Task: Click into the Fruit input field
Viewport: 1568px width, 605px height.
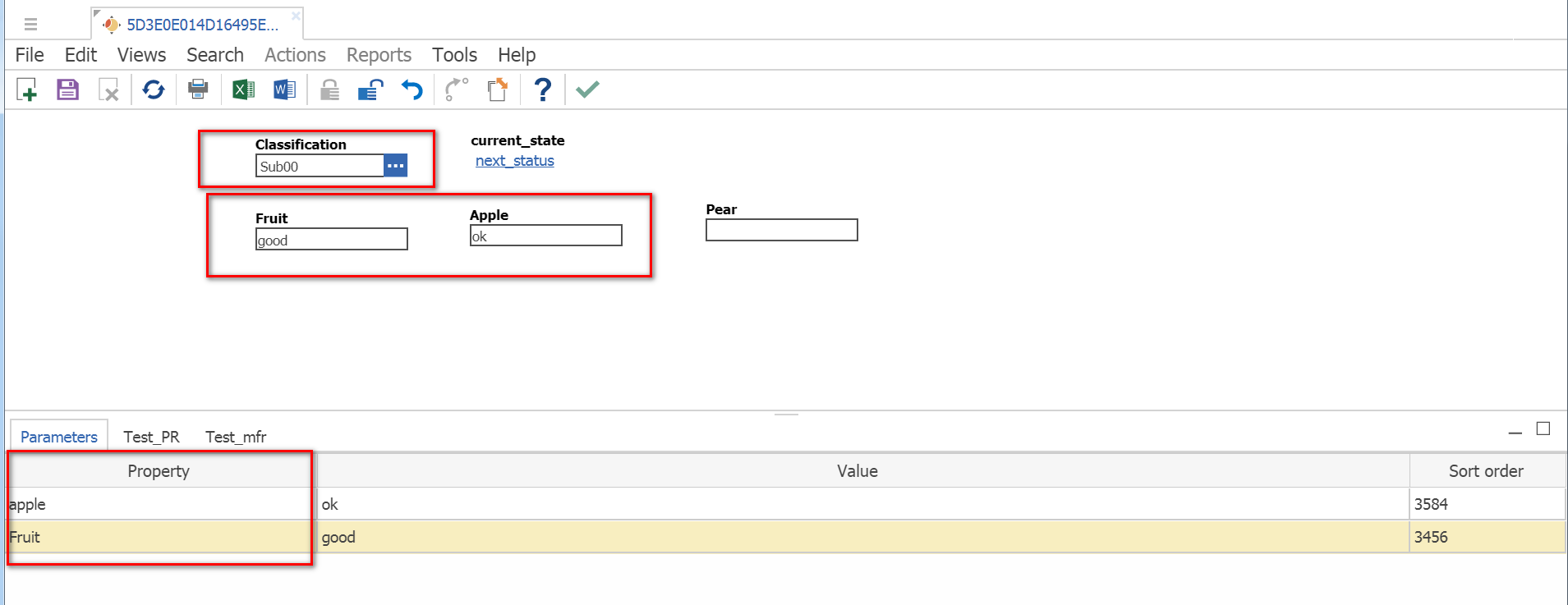Action: (332, 240)
